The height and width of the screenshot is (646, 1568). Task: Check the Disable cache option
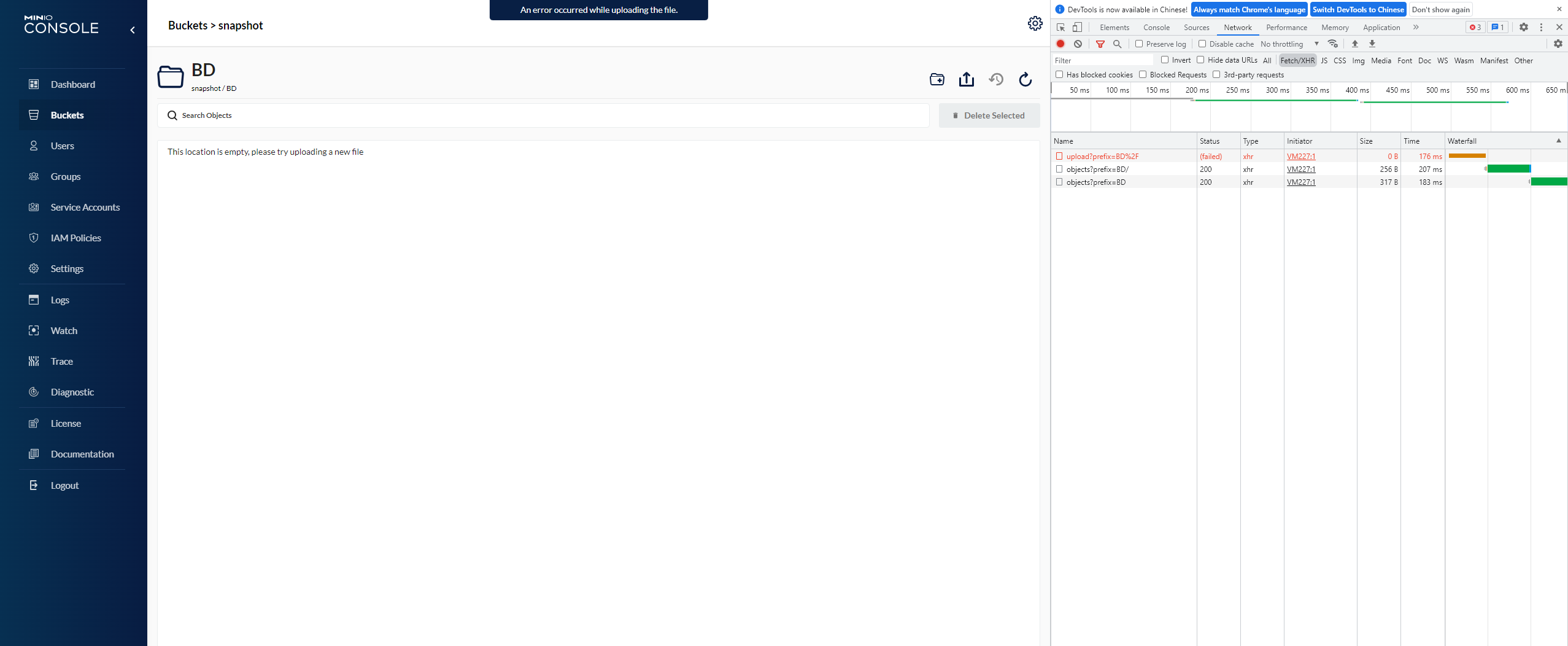pyautogui.click(x=1203, y=44)
